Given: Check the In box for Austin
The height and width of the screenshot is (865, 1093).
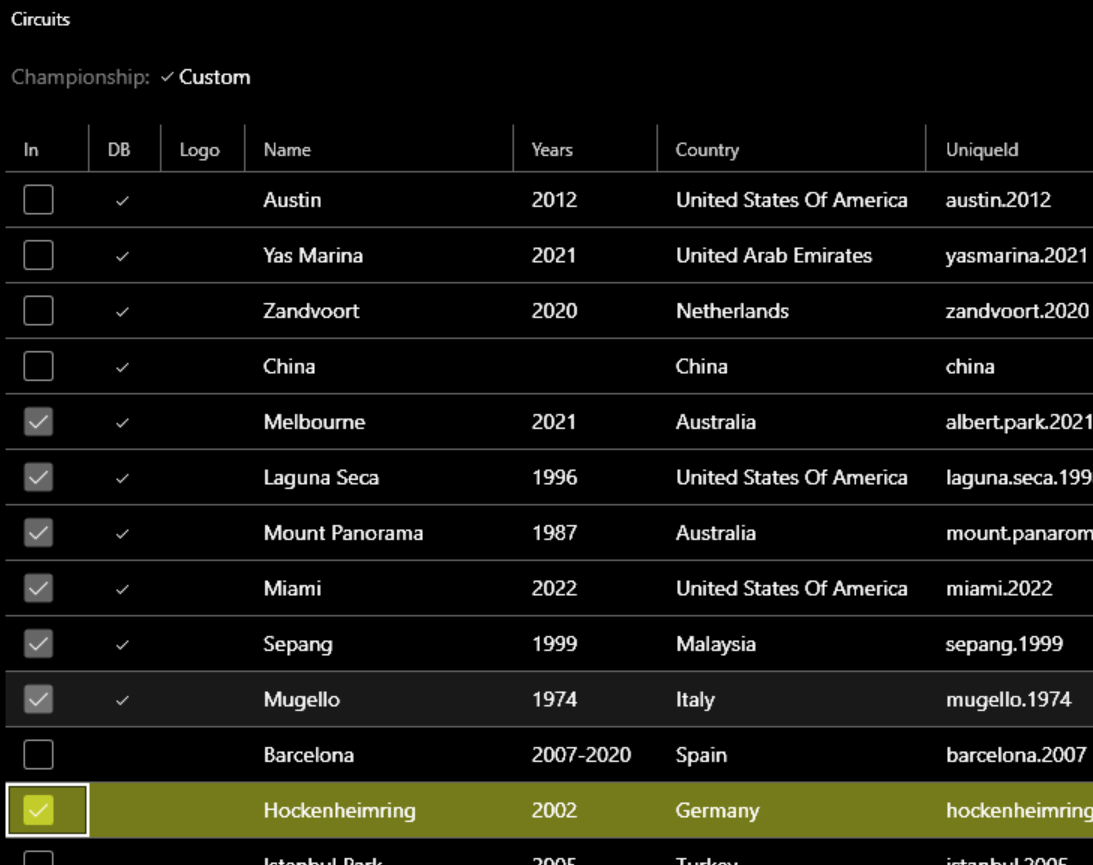Looking at the screenshot, I should point(38,200).
